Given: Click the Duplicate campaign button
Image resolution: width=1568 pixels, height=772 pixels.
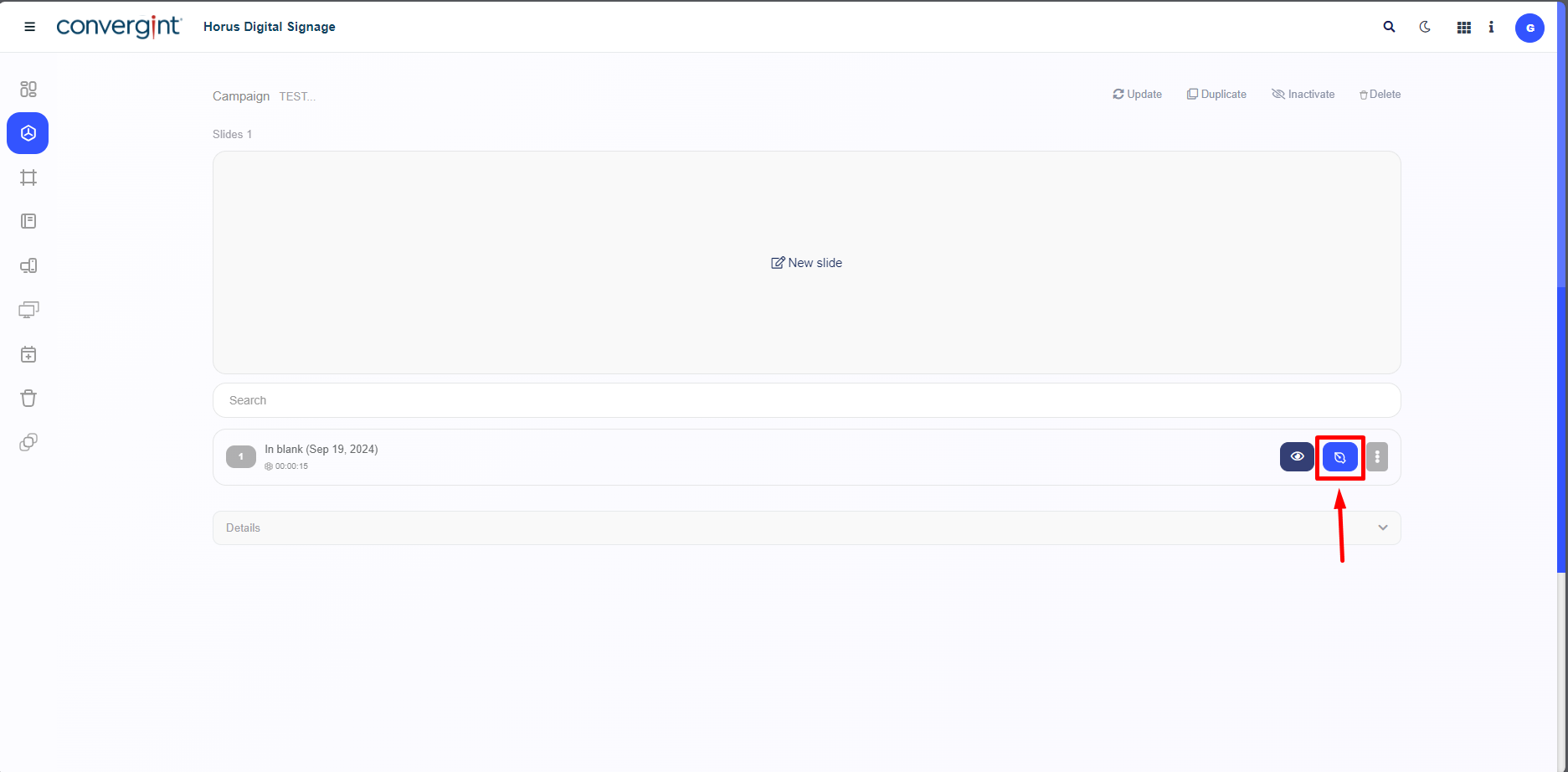Looking at the screenshot, I should [1216, 95].
